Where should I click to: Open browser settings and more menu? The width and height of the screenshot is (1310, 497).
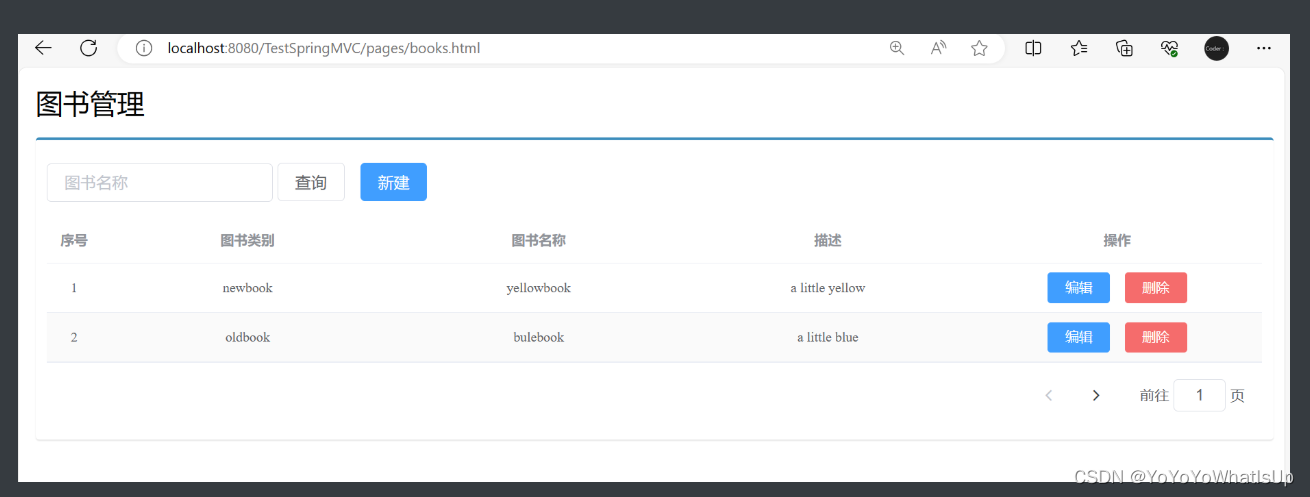(1264, 48)
